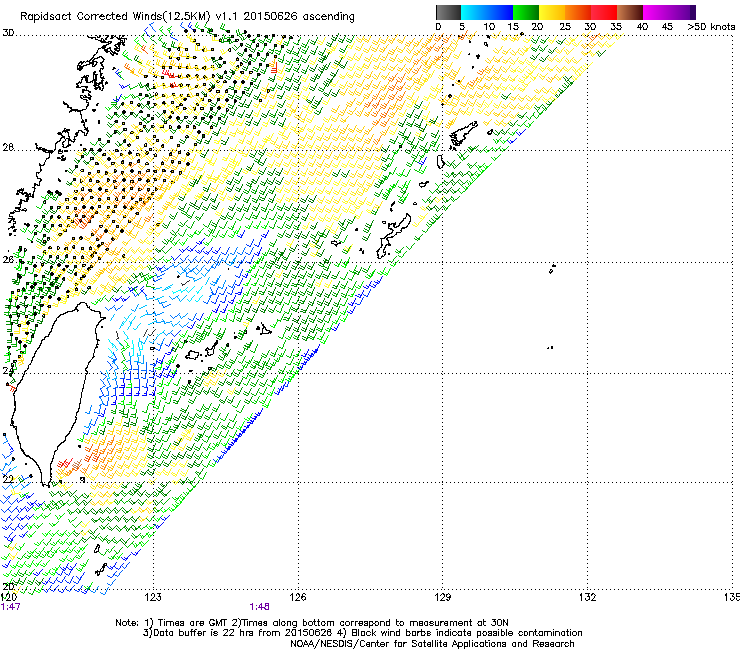Click the '129' longitude label on bottom axis
Image resolution: width=740 pixels, height=650 pixels.
click(x=443, y=597)
